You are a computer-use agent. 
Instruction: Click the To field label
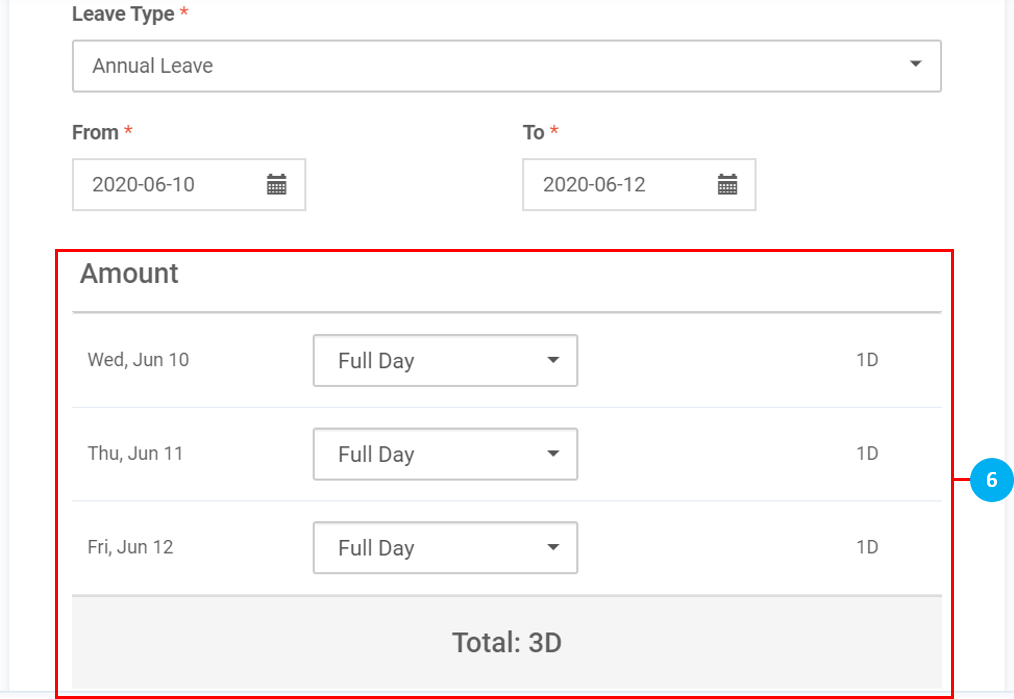tap(534, 132)
